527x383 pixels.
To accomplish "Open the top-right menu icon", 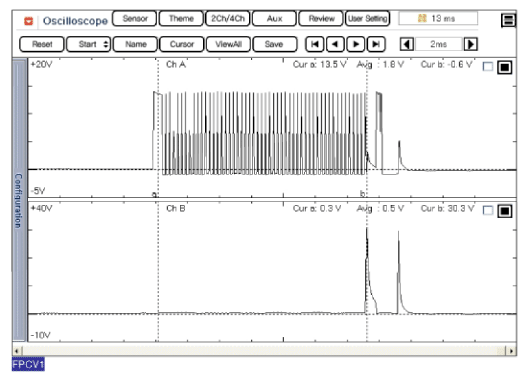I will tap(508, 20).
